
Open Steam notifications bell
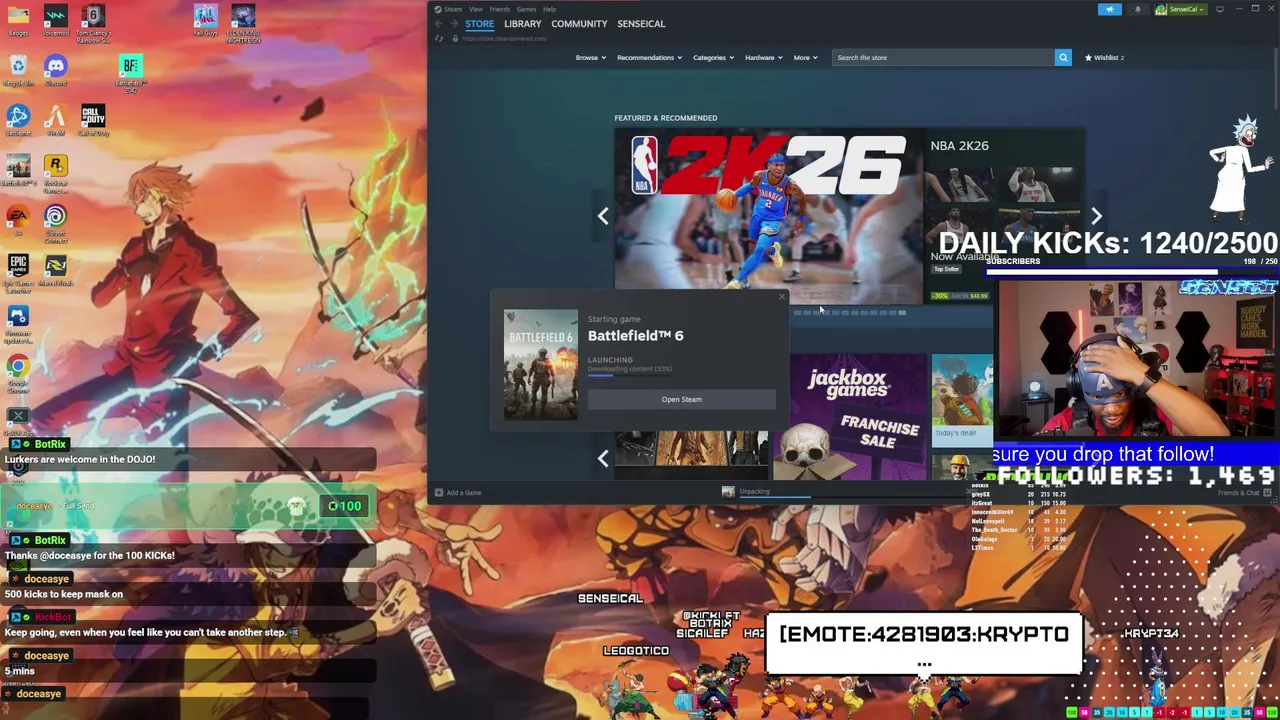click(1137, 9)
